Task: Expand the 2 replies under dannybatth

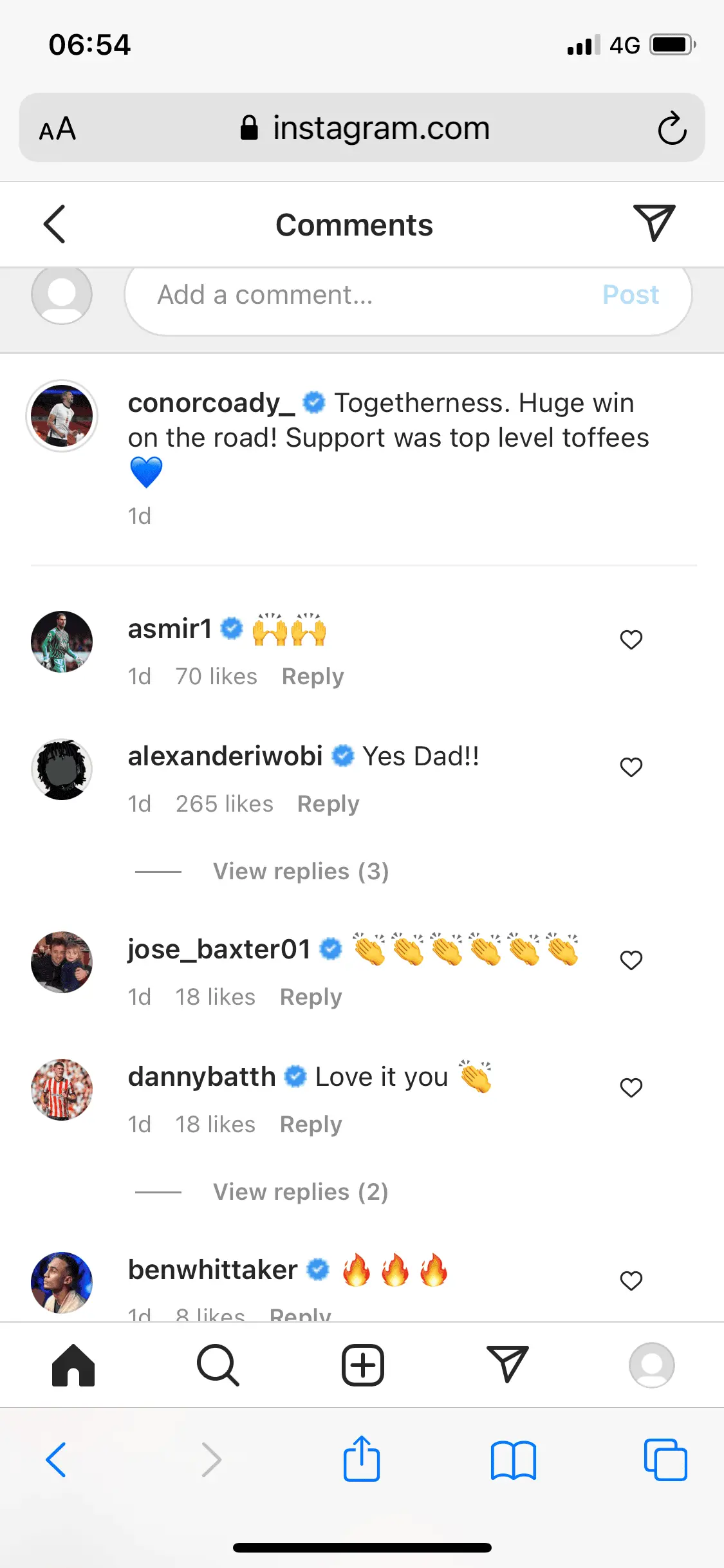Action: pos(301,1192)
